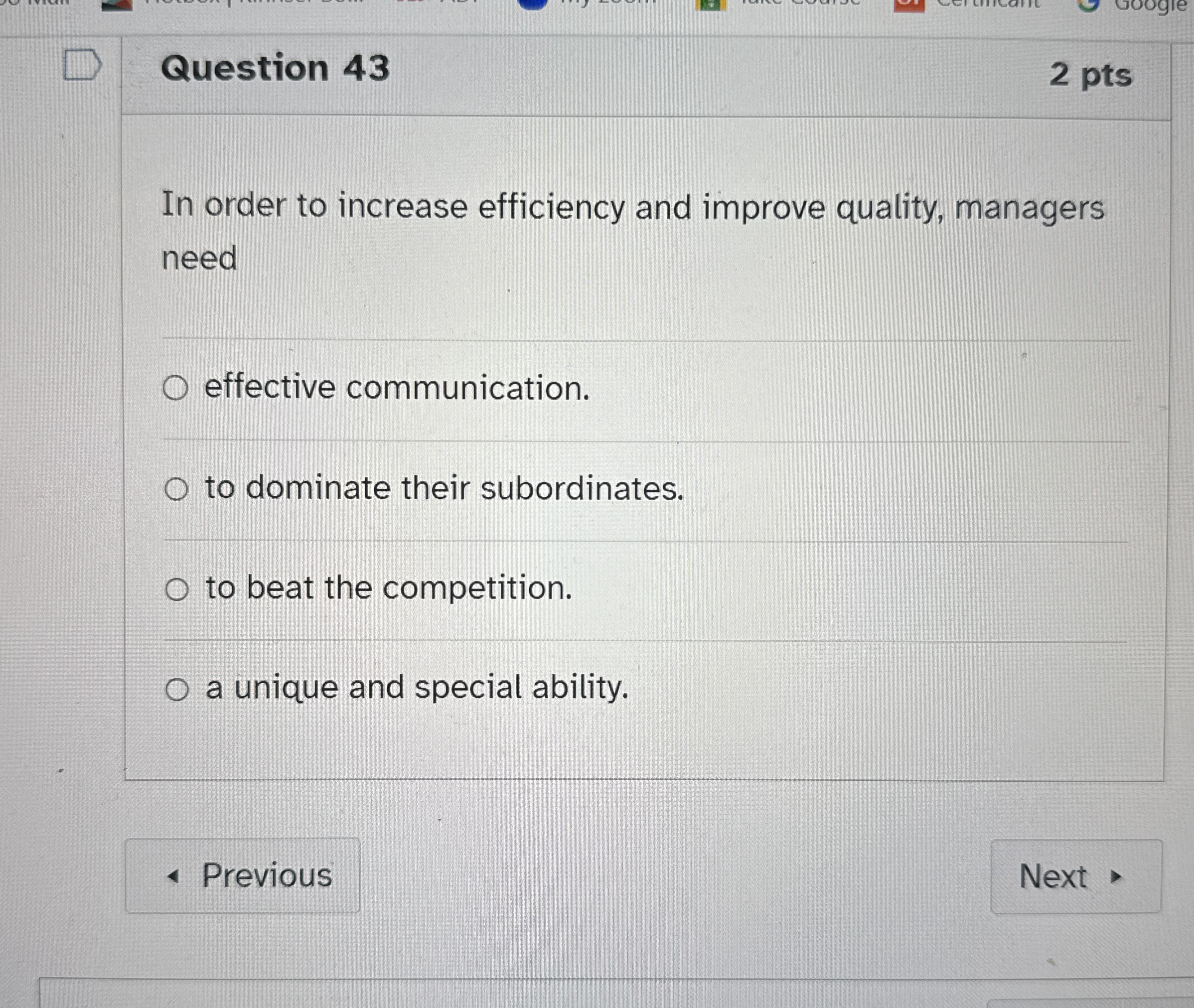Choose 'to dominate their subordinates' option
This screenshot has width=1194, height=1008.
coord(178,488)
